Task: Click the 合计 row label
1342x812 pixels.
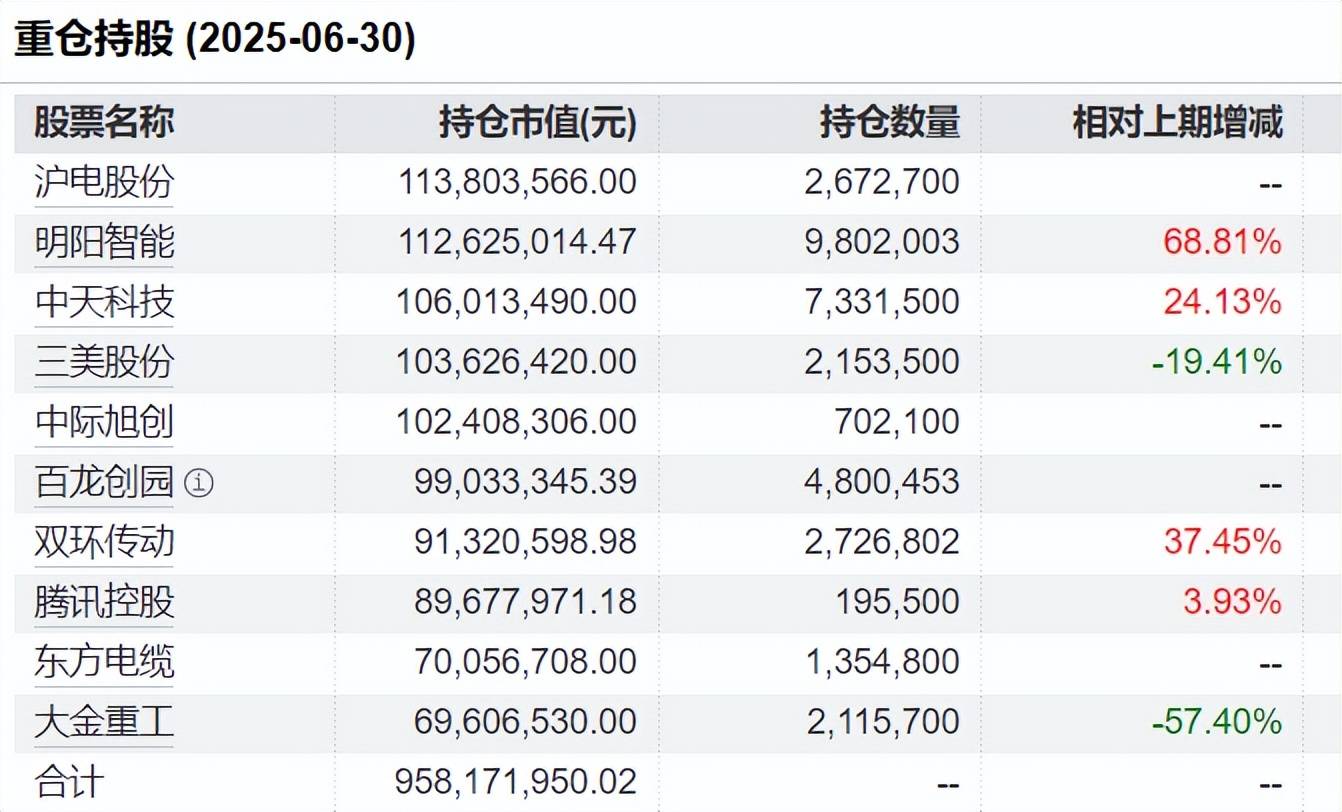Action: [69, 782]
